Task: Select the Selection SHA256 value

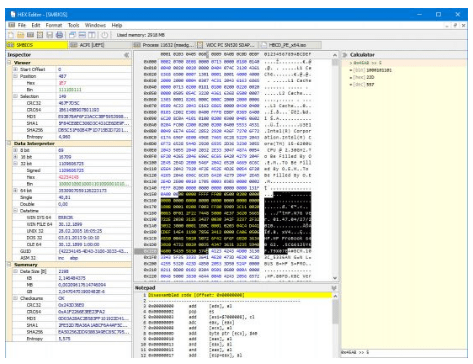Action: [93, 130]
